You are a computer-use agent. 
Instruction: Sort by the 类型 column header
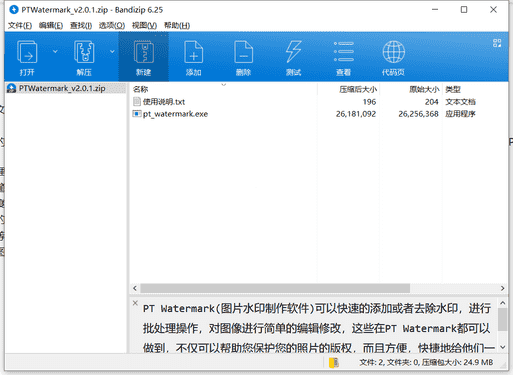453,89
